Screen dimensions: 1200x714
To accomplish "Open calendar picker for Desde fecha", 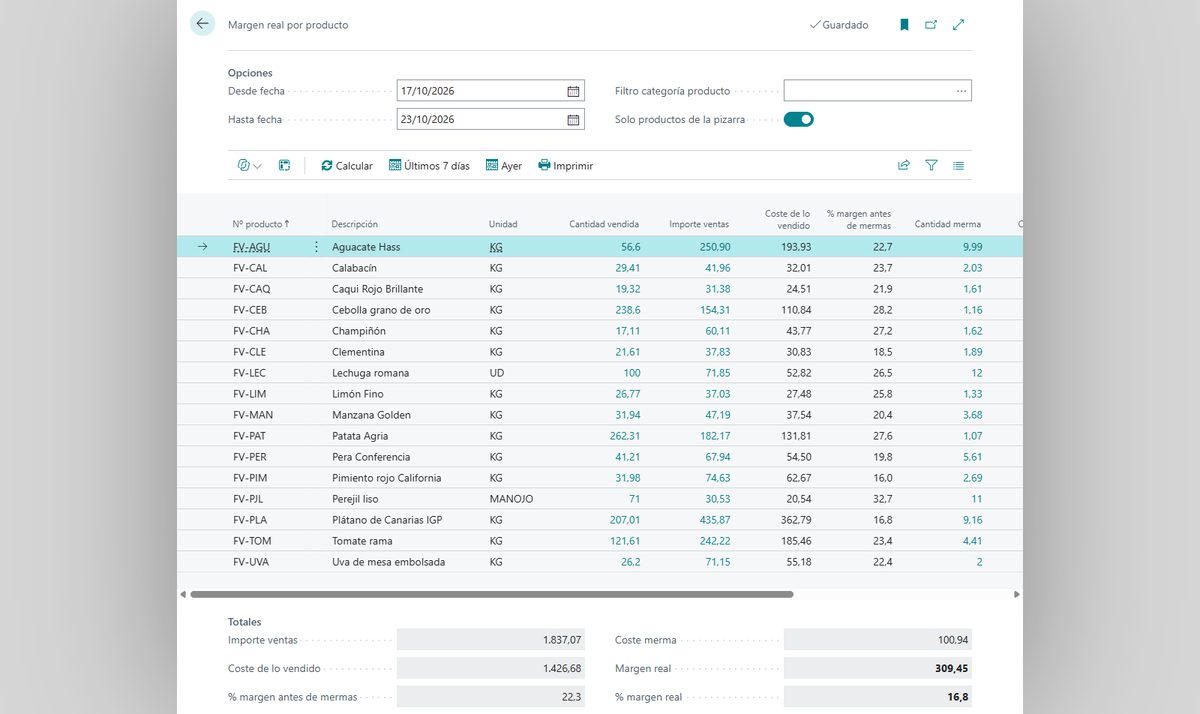I will pyautogui.click(x=573, y=91).
